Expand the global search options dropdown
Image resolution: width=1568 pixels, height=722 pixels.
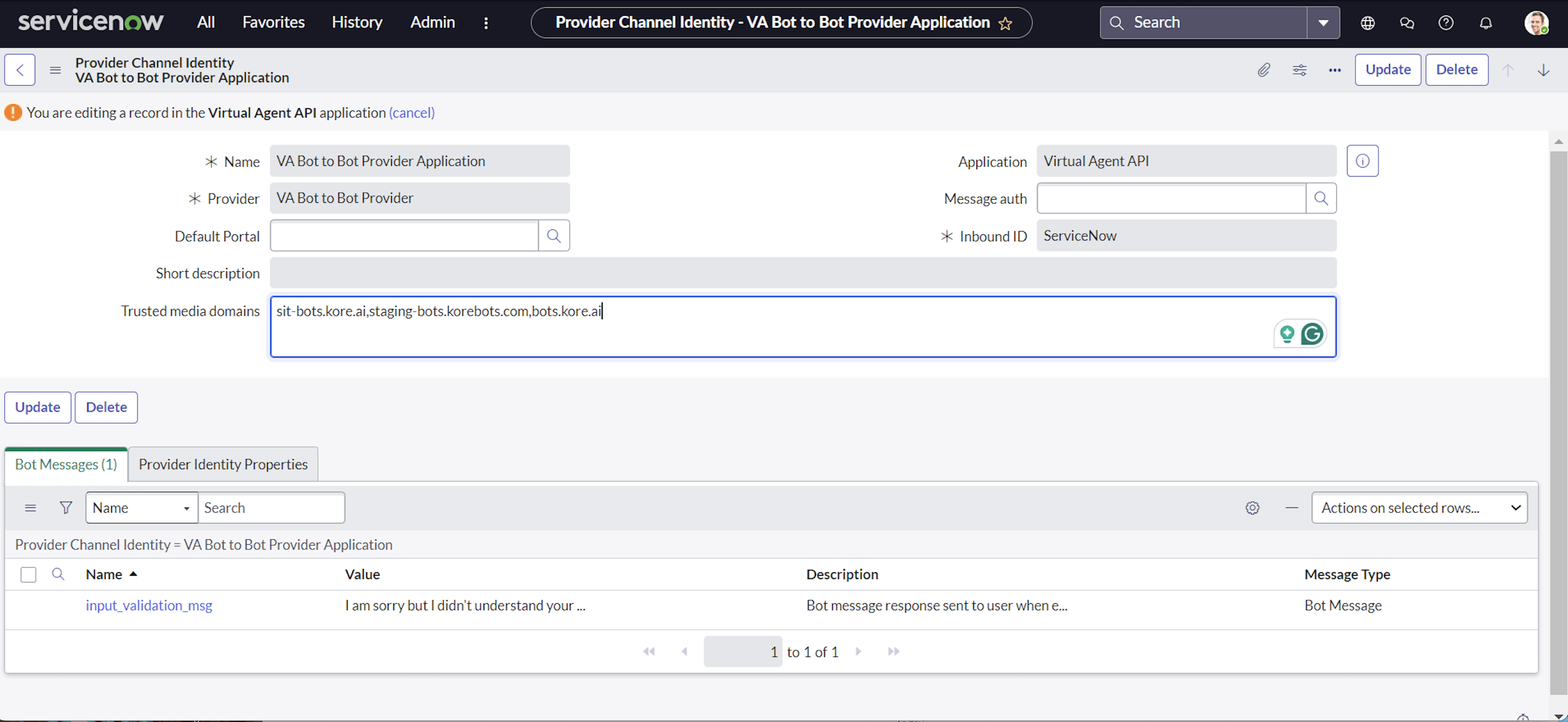pos(1323,22)
